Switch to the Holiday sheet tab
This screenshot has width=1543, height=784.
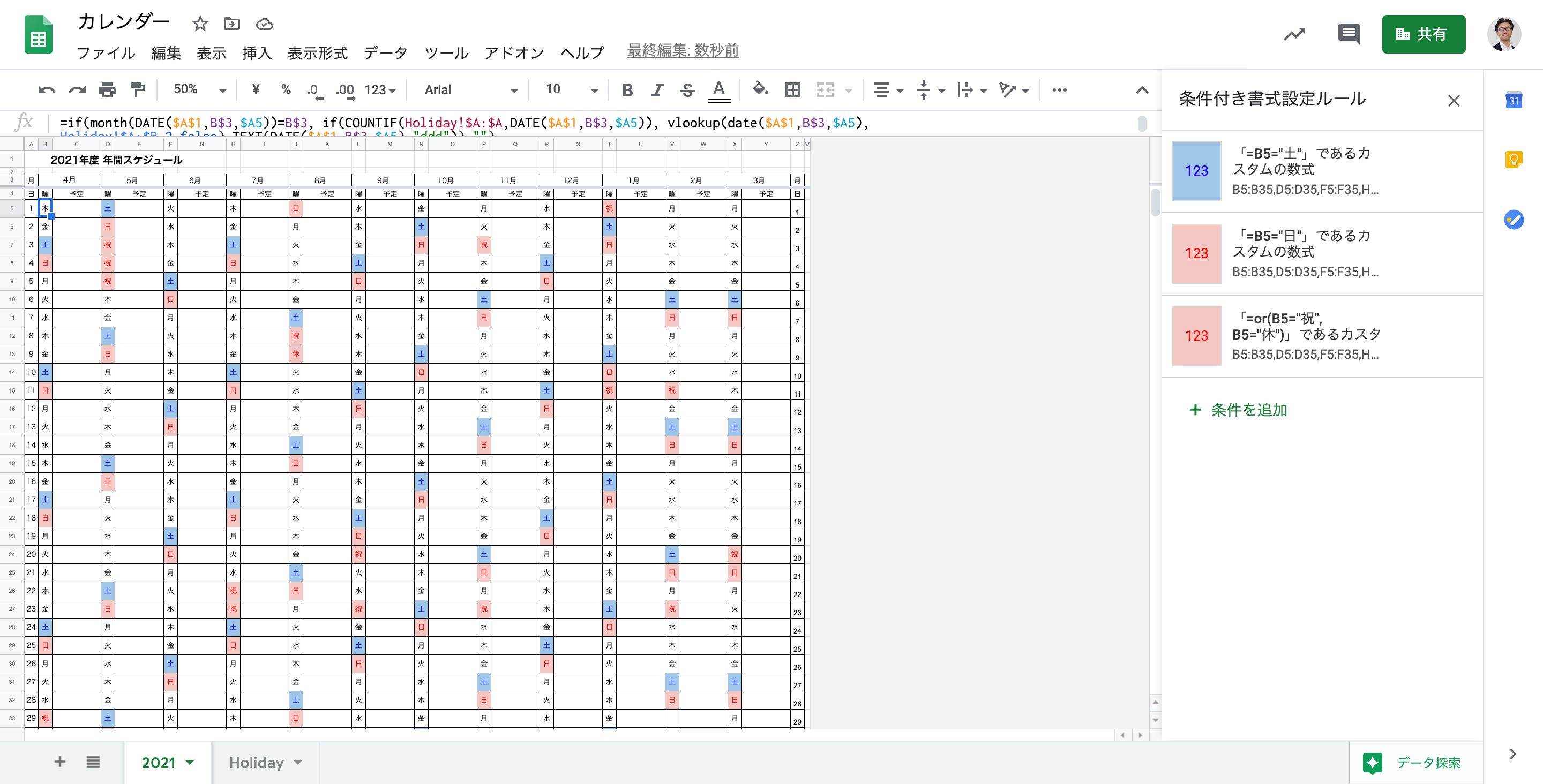pos(257,763)
